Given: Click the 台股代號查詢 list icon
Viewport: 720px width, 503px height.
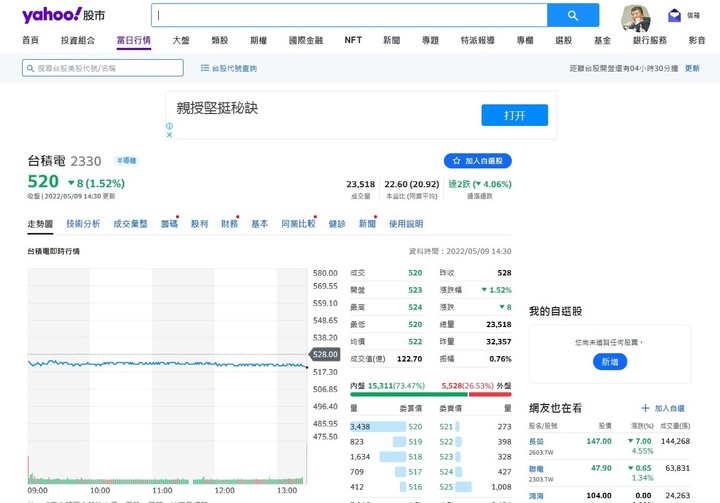Looking at the screenshot, I should [205, 68].
